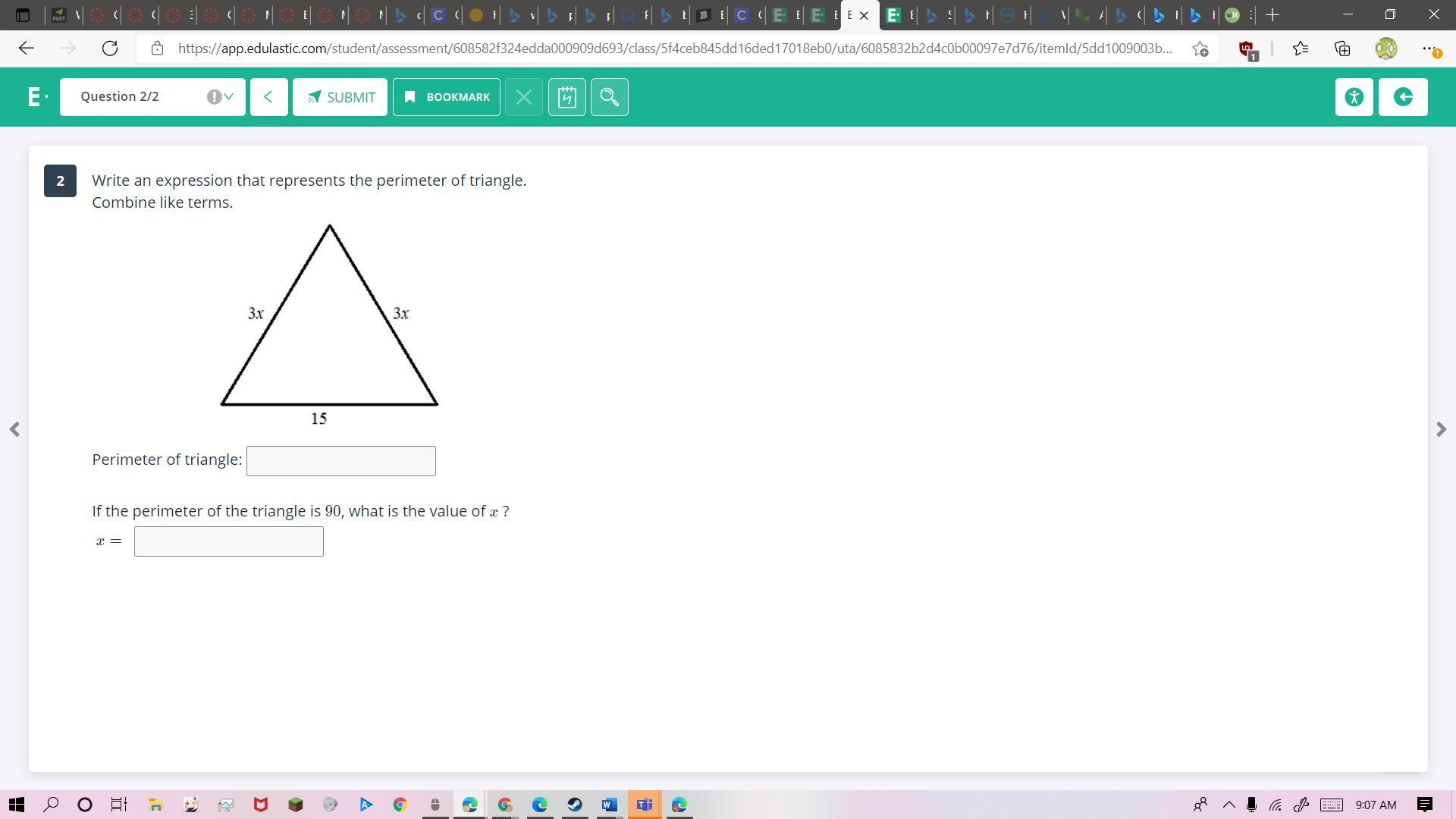Click the crossed-out X answer eliminator icon

coord(523,97)
